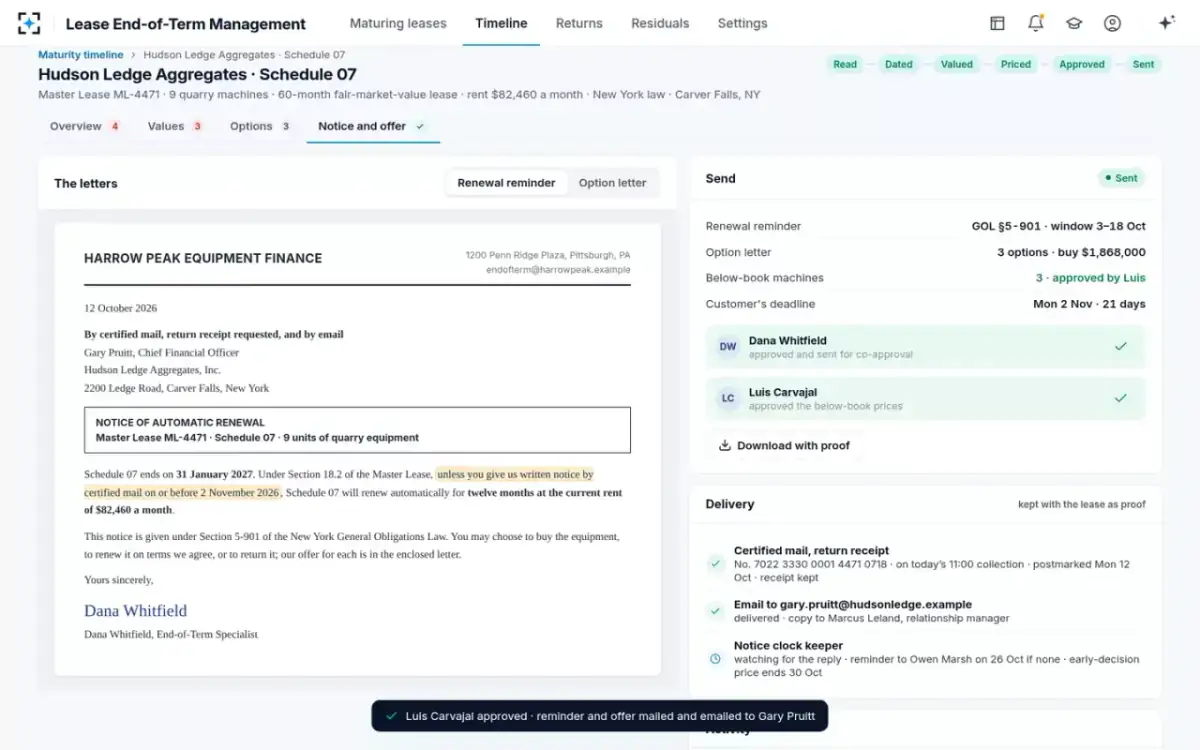Click the Read status pill
Screen dimensions: 1200x750
pyautogui.click(x=845, y=64)
